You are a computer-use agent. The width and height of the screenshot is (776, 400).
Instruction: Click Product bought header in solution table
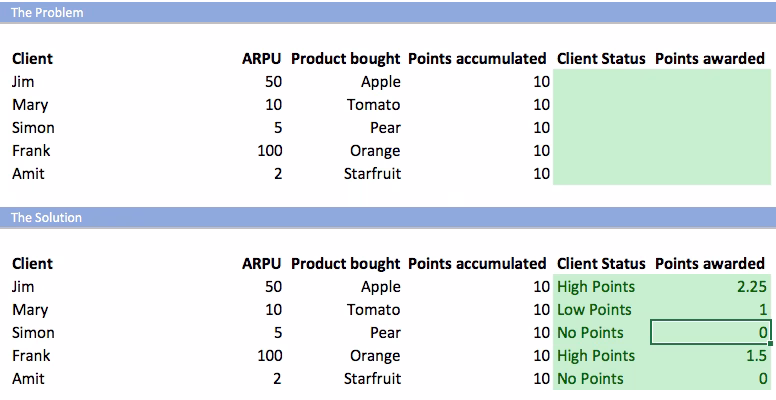tap(345, 263)
